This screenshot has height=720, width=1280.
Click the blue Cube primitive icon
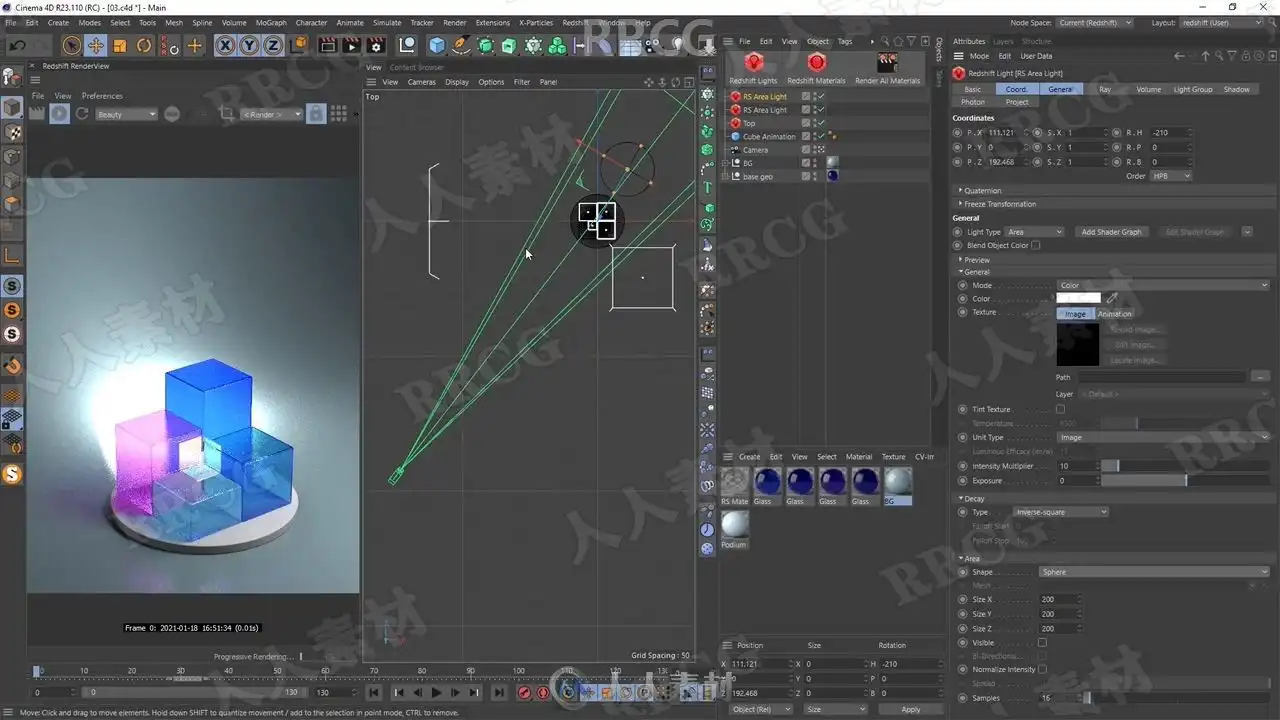[437, 45]
